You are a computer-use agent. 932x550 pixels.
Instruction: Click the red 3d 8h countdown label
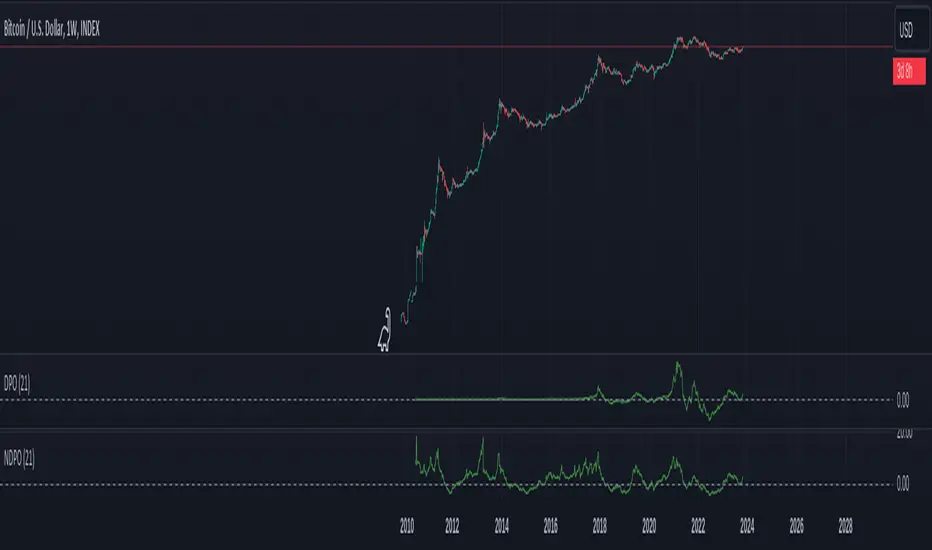click(909, 71)
